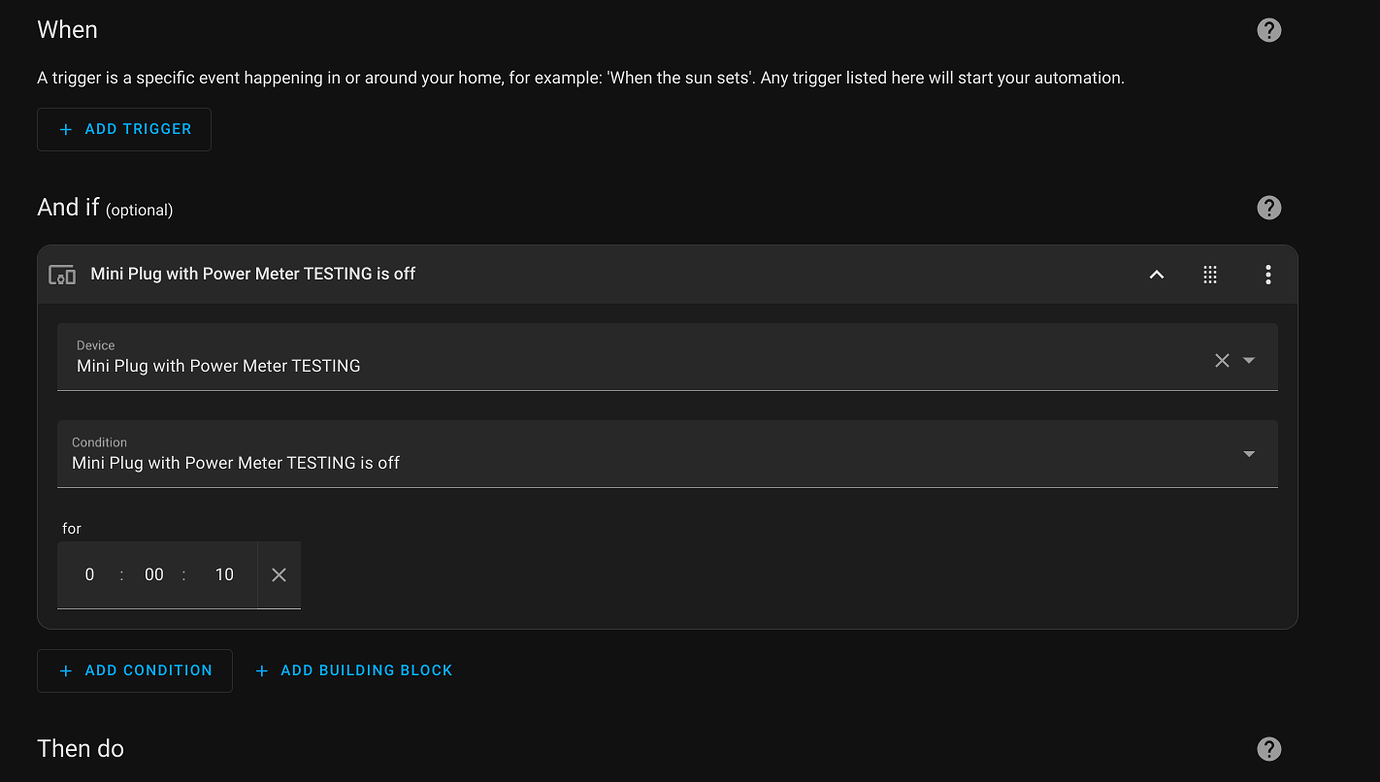The width and height of the screenshot is (1380, 782).
Task: Select the When section heading
Action: 66,29
